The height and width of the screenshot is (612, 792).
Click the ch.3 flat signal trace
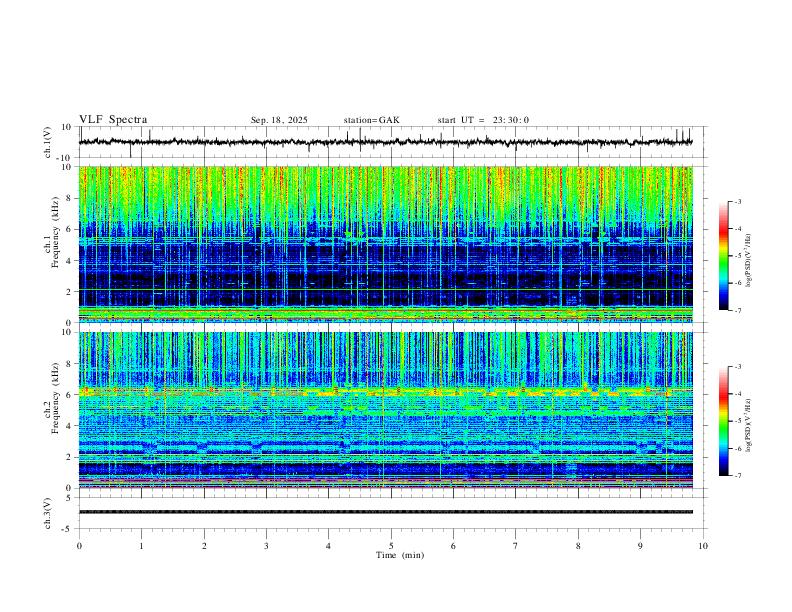point(385,512)
